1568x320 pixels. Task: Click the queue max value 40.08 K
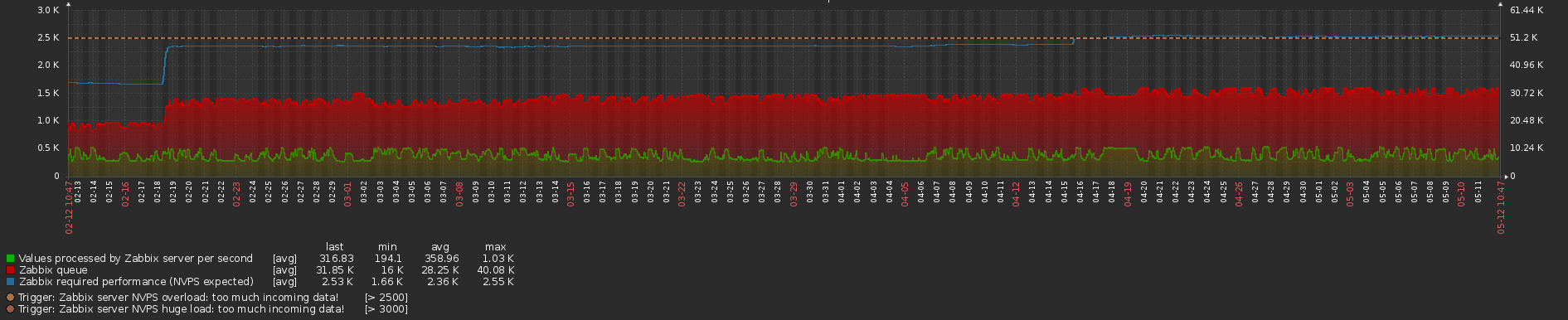click(495, 270)
